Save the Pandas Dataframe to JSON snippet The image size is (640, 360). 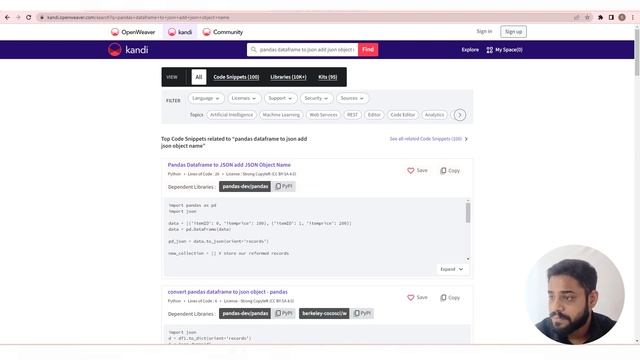tap(417, 171)
